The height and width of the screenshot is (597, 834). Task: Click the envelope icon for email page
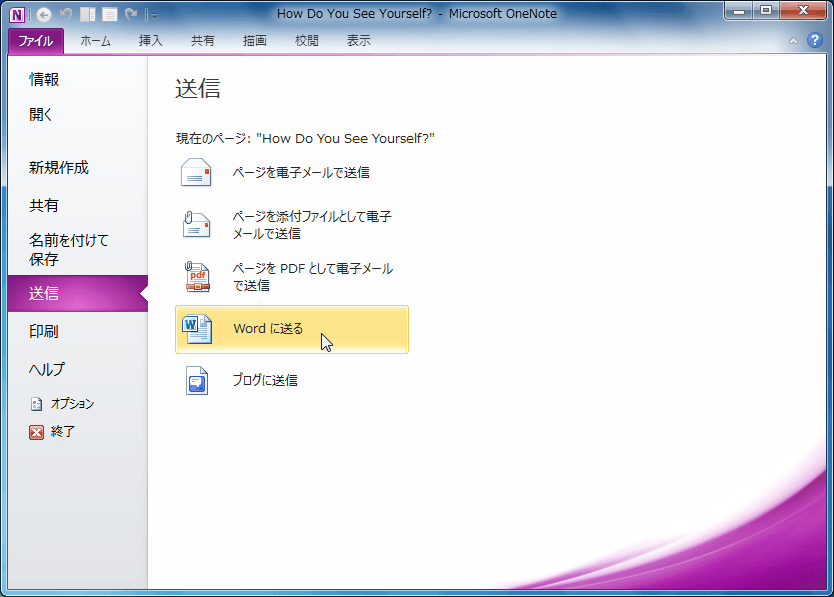(196, 172)
